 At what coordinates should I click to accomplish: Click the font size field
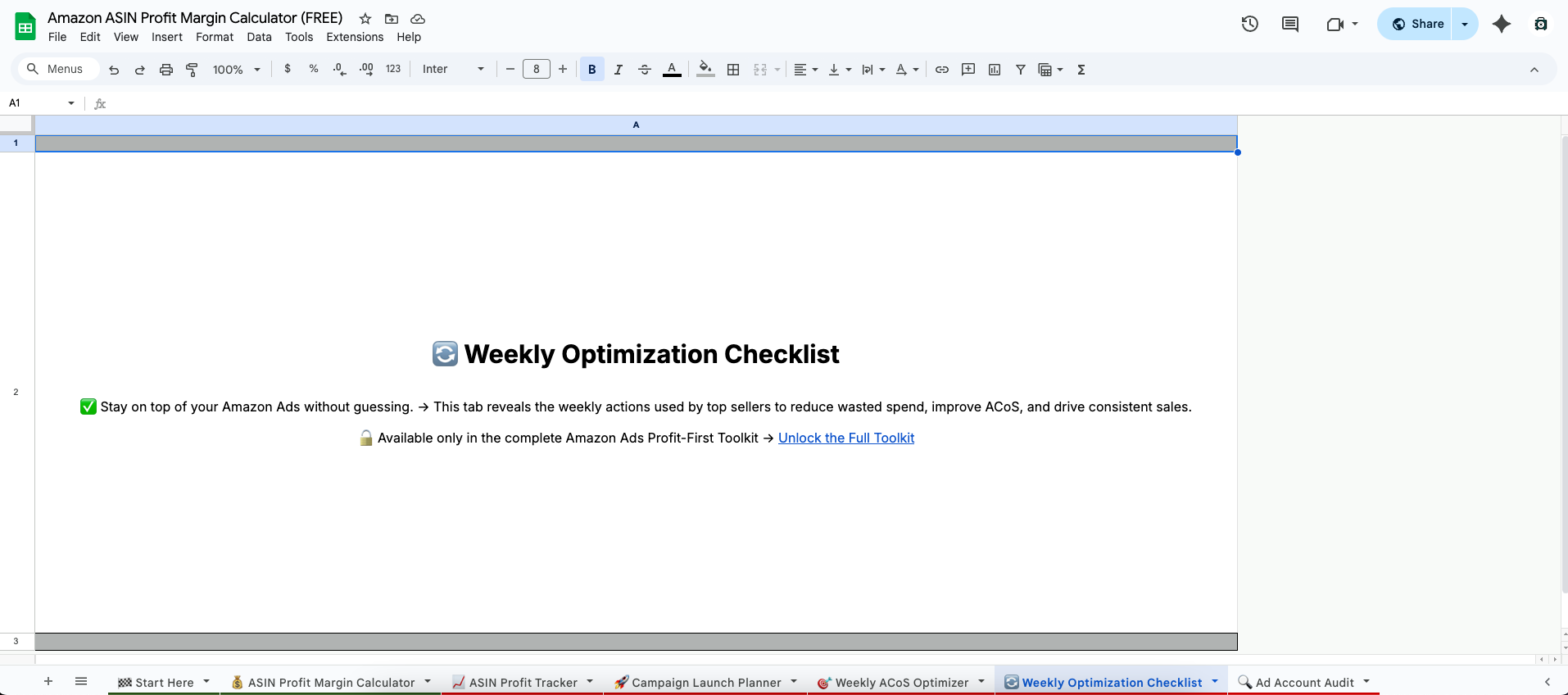pyautogui.click(x=537, y=70)
